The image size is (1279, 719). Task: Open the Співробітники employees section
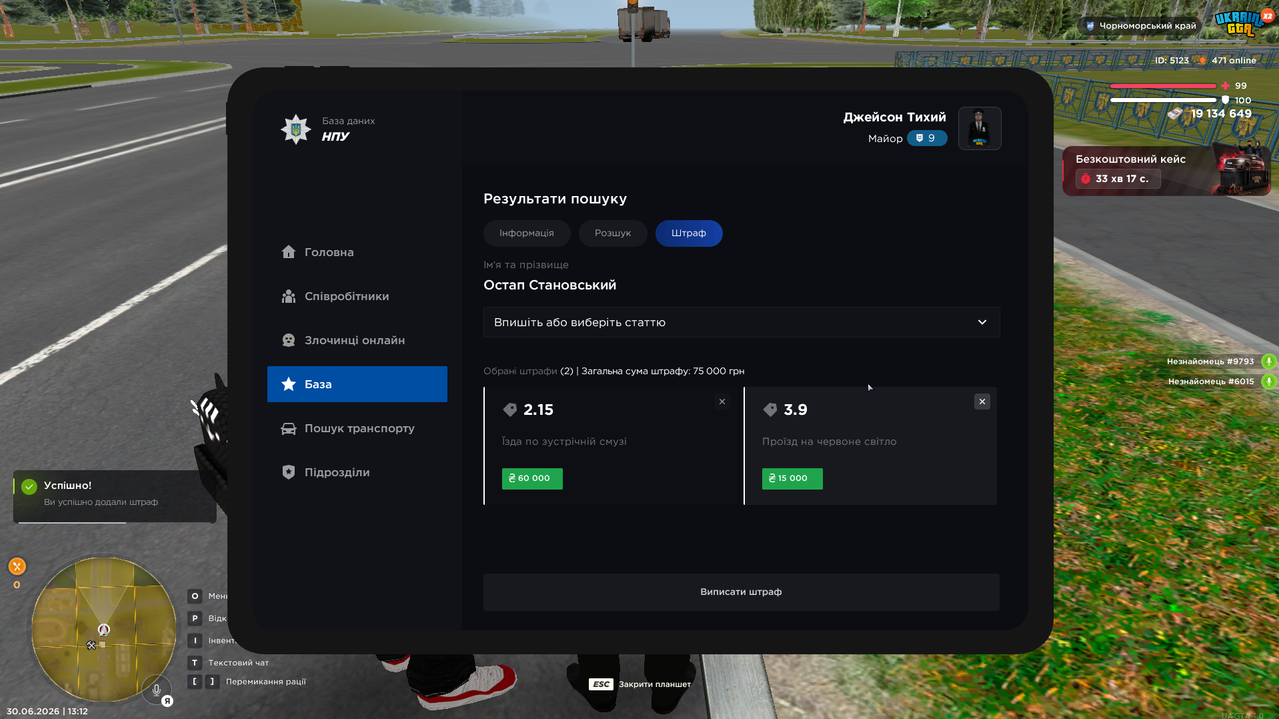point(357,296)
